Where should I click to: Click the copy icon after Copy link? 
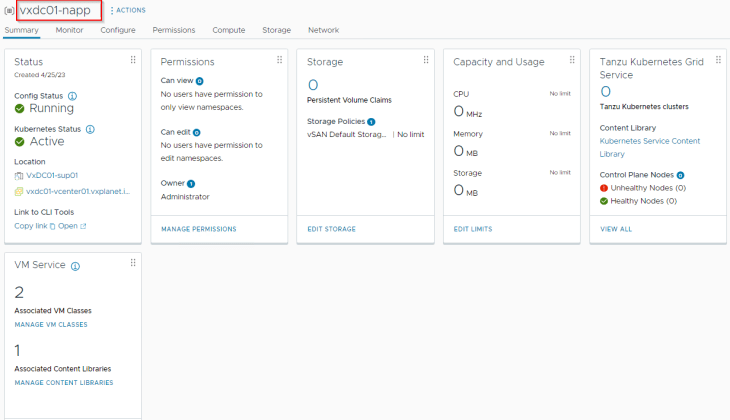52,226
